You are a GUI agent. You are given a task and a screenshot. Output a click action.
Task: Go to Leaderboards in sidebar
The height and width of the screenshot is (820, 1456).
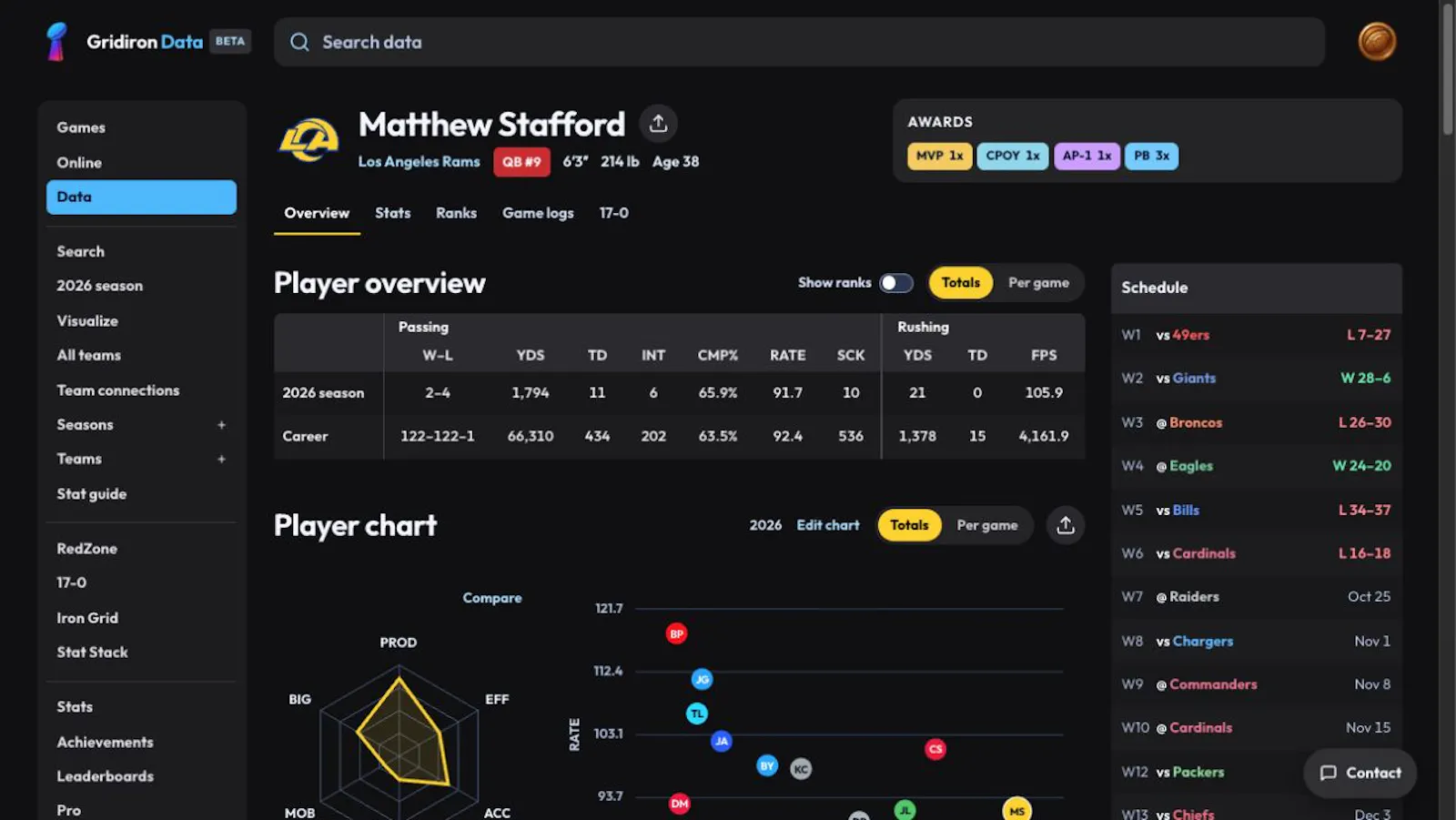tap(106, 776)
